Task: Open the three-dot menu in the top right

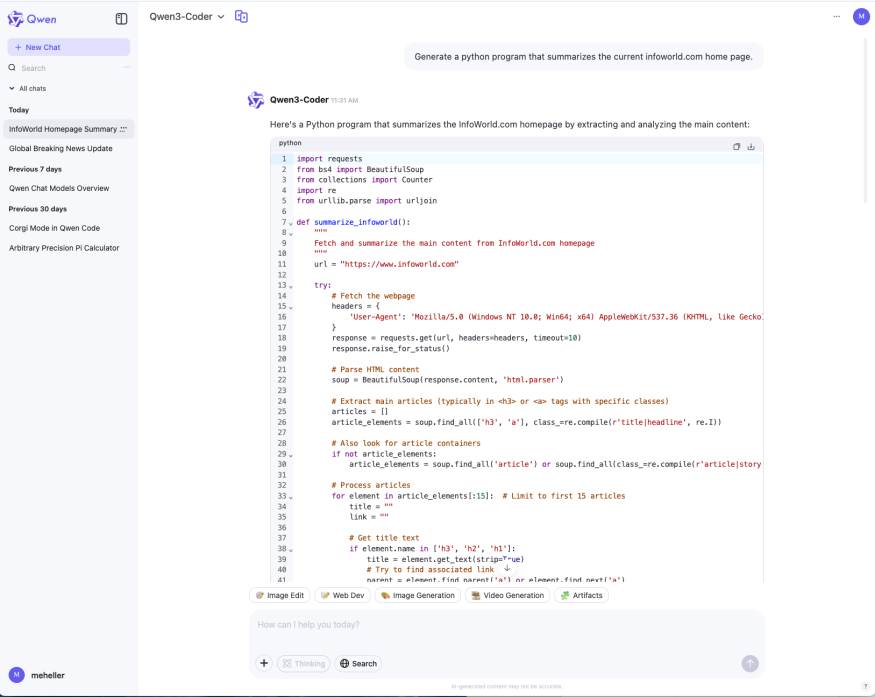Action: click(836, 16)
